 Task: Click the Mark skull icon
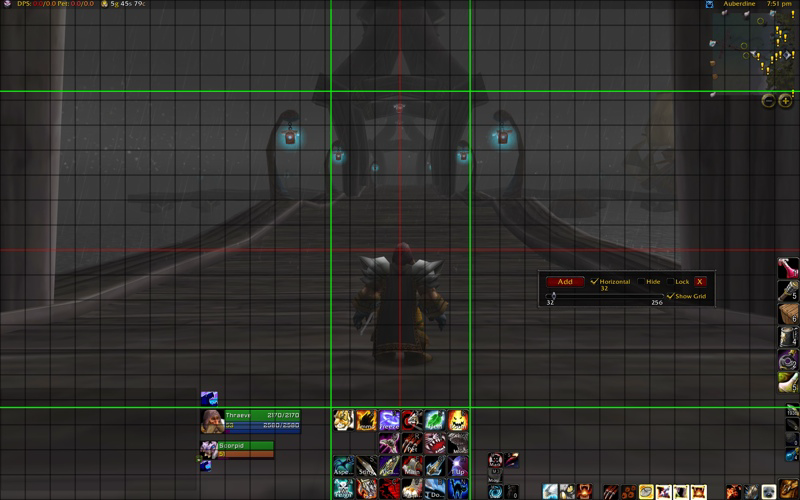pos(495,460)
